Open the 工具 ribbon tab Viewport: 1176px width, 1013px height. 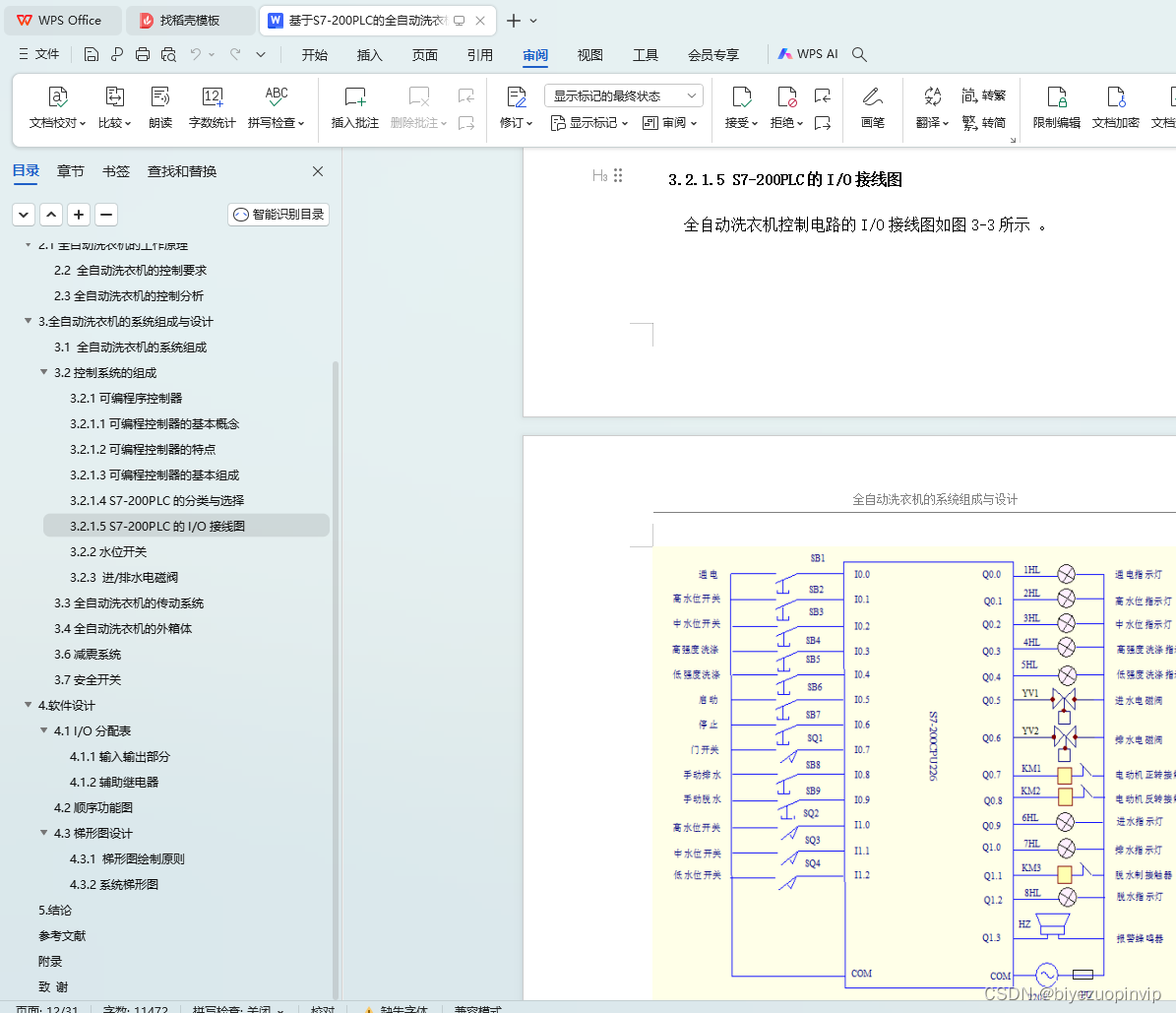(x=645, y=55)
